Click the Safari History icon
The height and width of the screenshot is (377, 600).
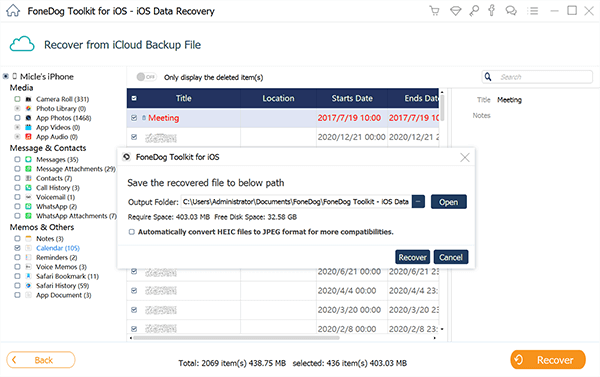click(28, 286)
